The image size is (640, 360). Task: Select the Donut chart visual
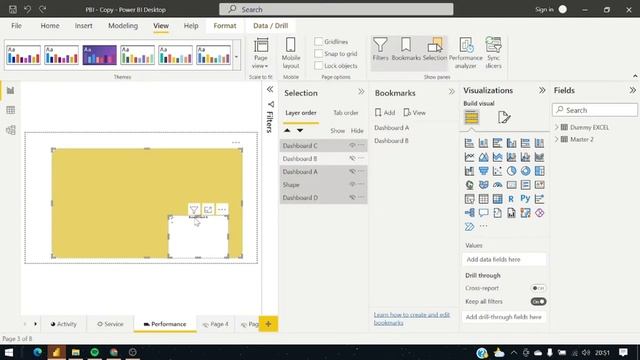pyautogui.click(x=525, y=171)
